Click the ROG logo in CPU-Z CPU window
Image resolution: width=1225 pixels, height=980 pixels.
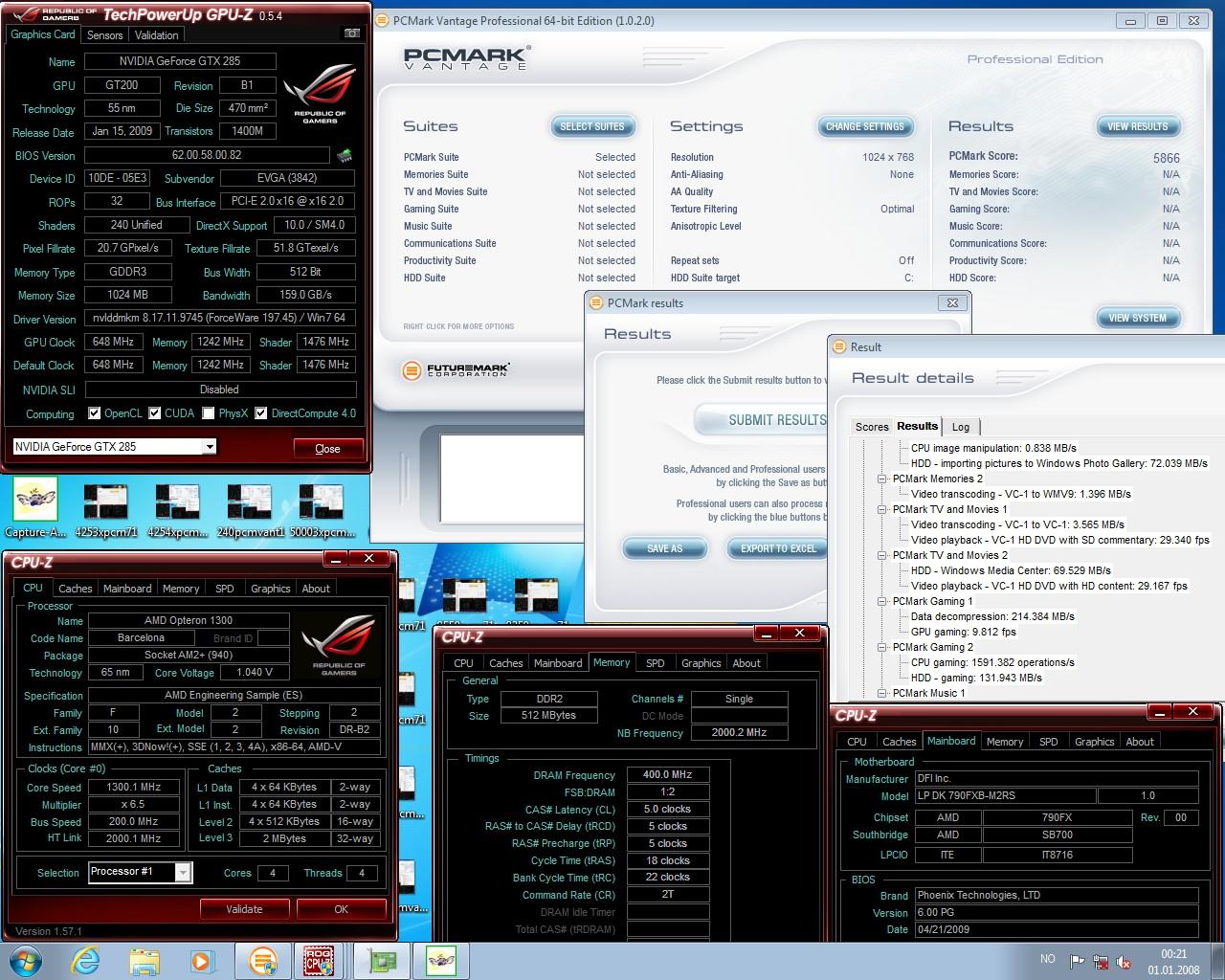(x=339, y=645)
